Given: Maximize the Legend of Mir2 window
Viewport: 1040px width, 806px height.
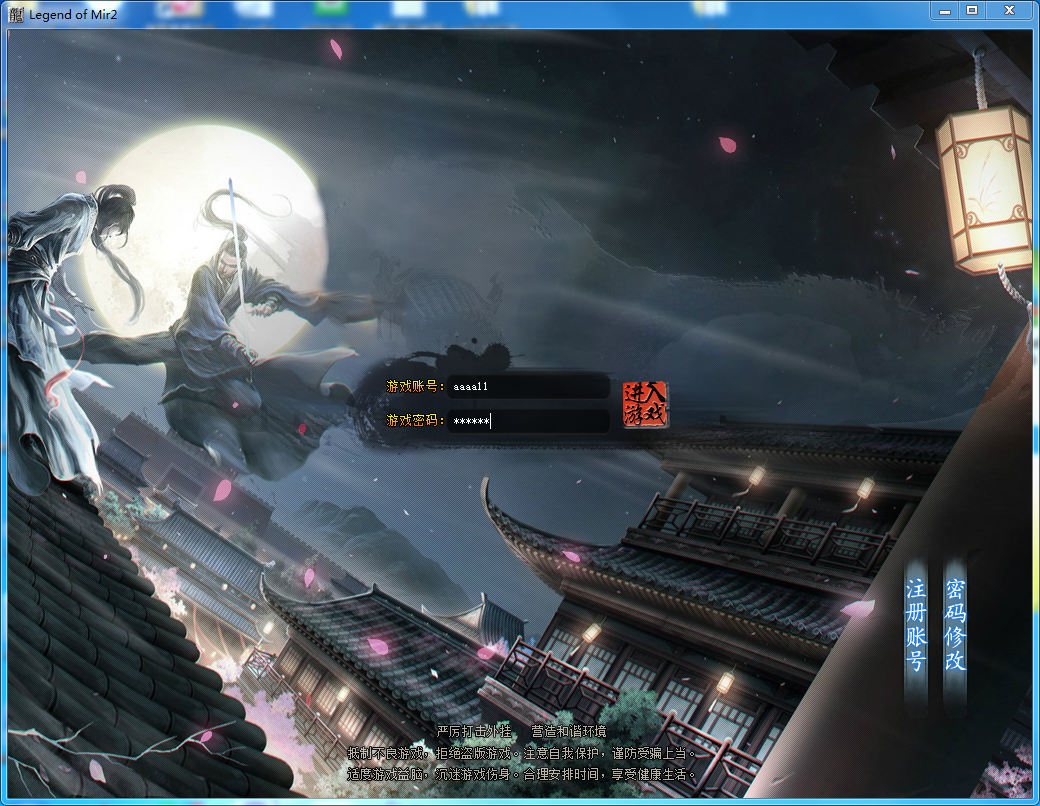Looking at the screenshot, I should coord(972,10).
